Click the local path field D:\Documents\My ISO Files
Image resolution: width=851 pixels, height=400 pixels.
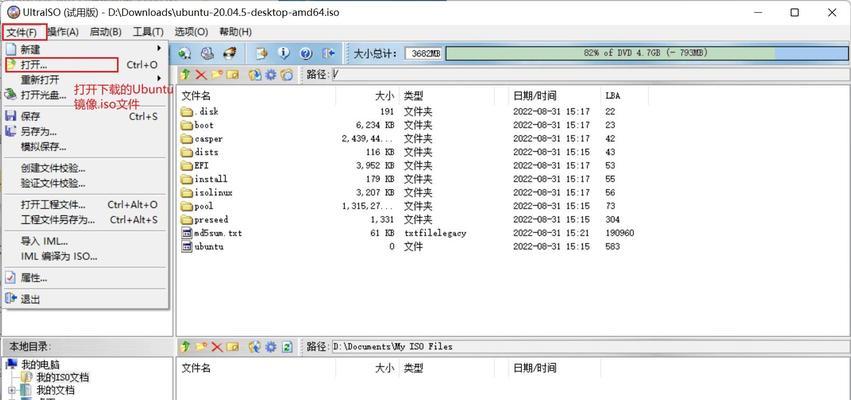pos(590,346)
